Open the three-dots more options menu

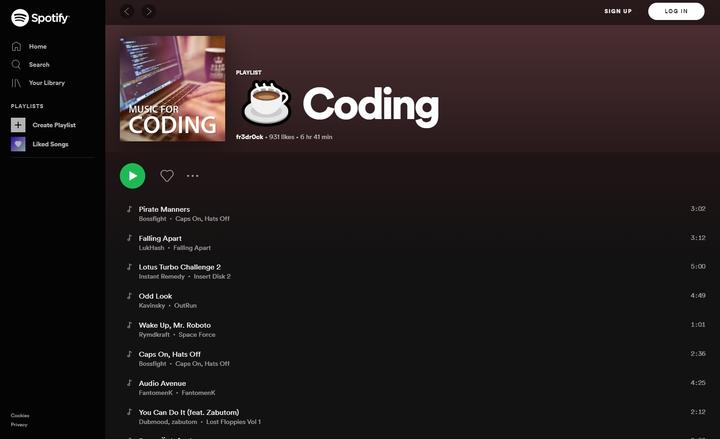(x=193, y=176)
